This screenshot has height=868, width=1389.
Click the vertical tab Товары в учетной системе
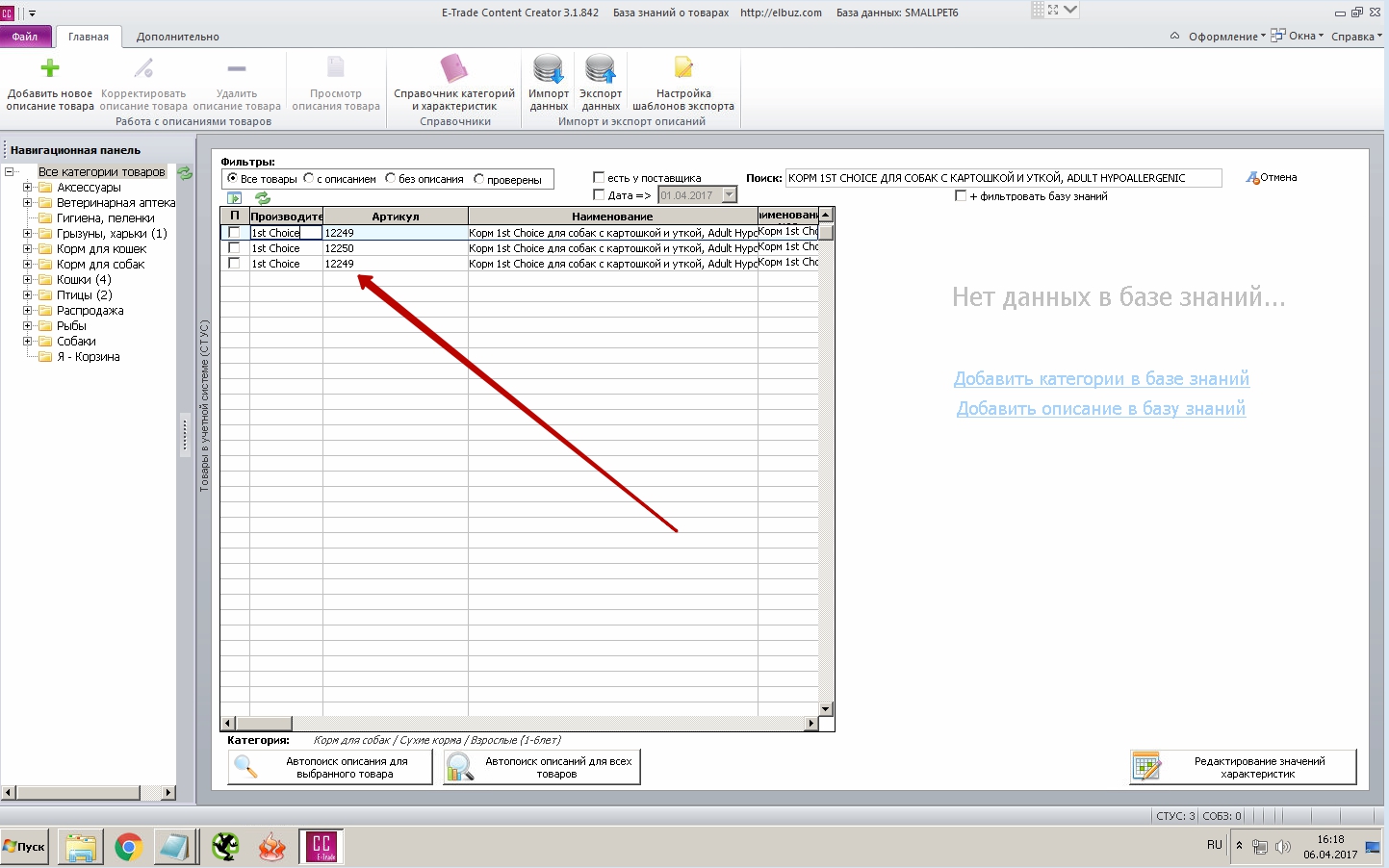(x=204, y=406)
